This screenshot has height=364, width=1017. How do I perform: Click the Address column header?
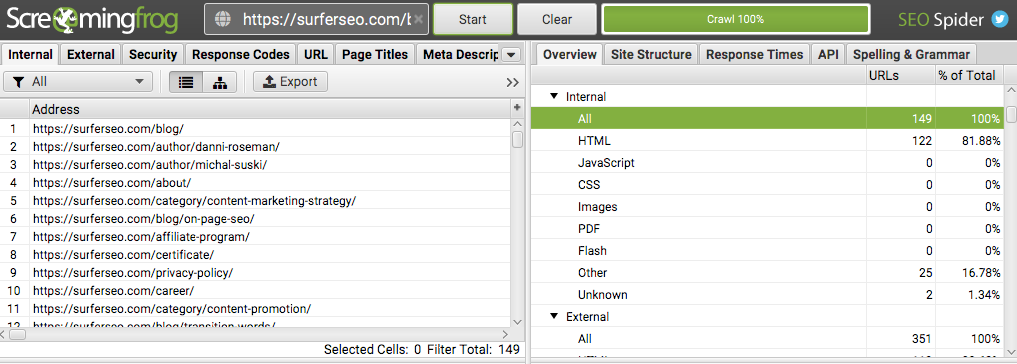click(270, 109)
